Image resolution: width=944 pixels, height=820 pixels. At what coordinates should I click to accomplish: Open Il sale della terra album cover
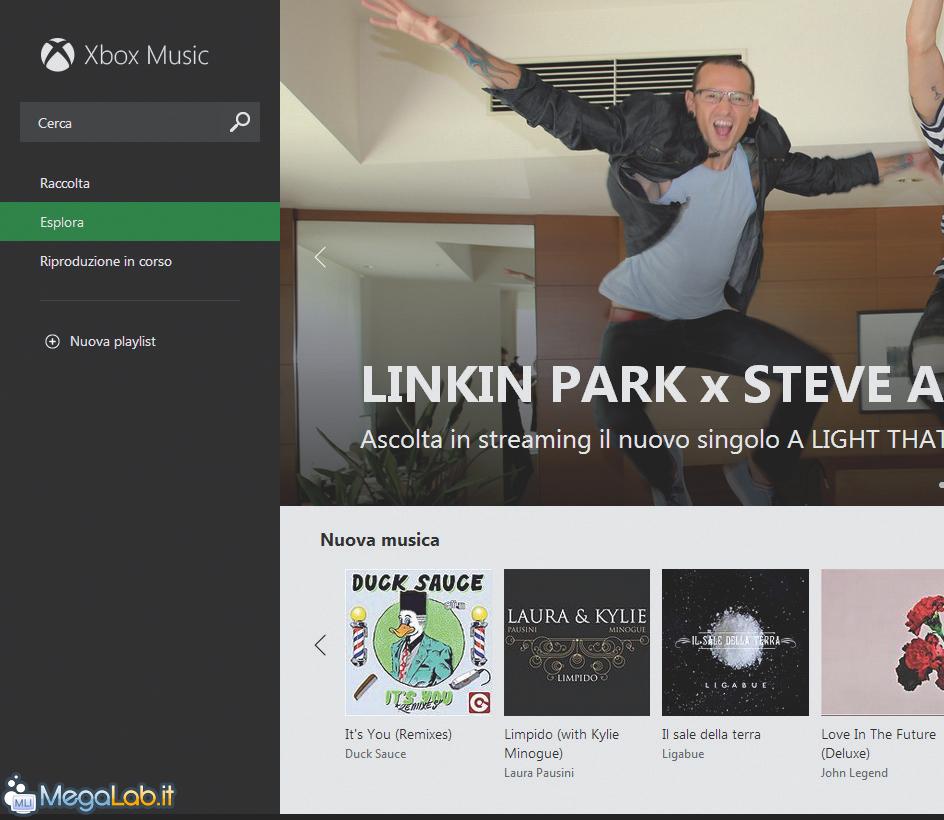[735, 642]
